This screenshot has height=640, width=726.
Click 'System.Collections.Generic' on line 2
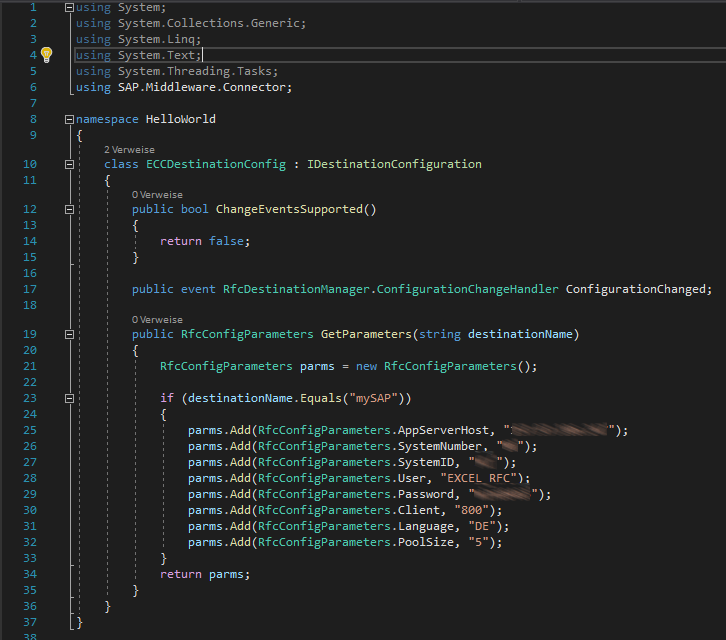click(x=208, y=23)
